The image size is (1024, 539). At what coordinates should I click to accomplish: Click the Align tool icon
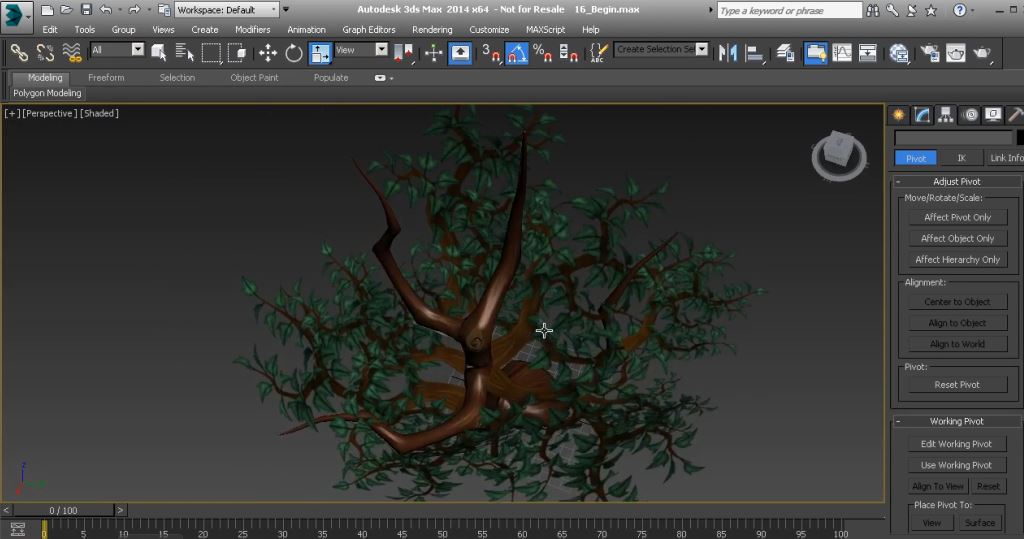point(754,52)
